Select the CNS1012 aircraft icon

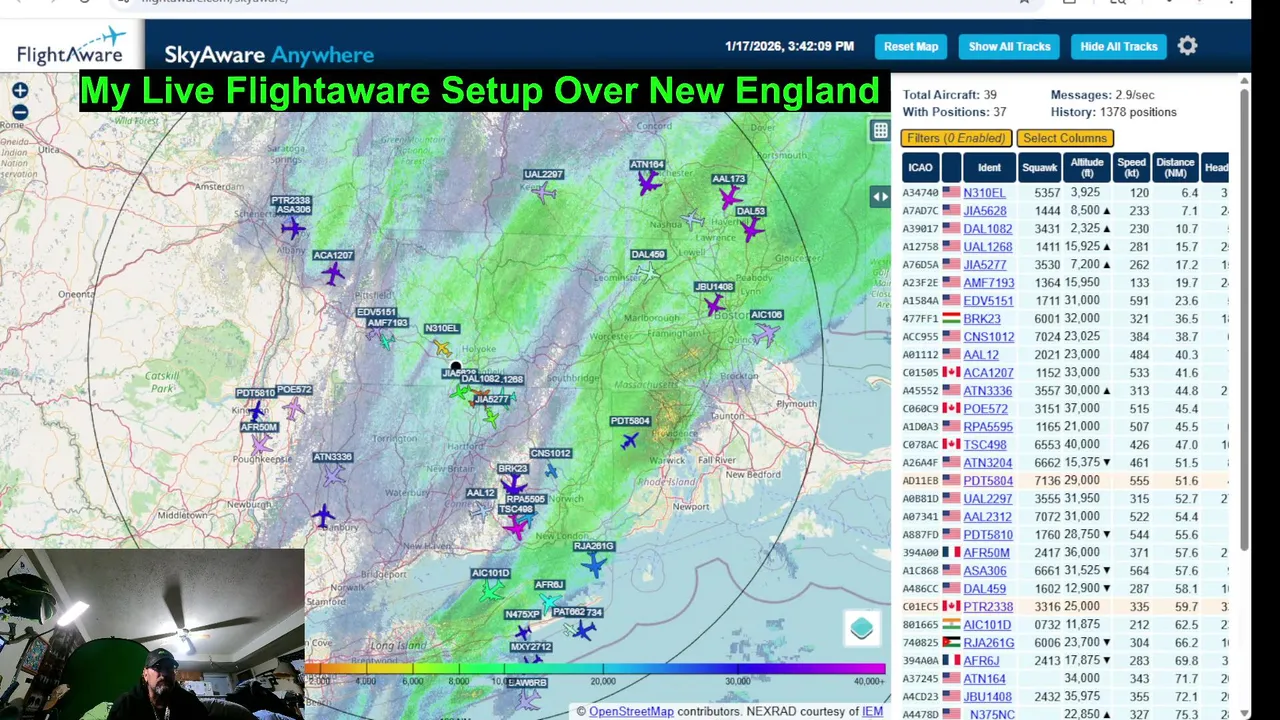(551, 471)
